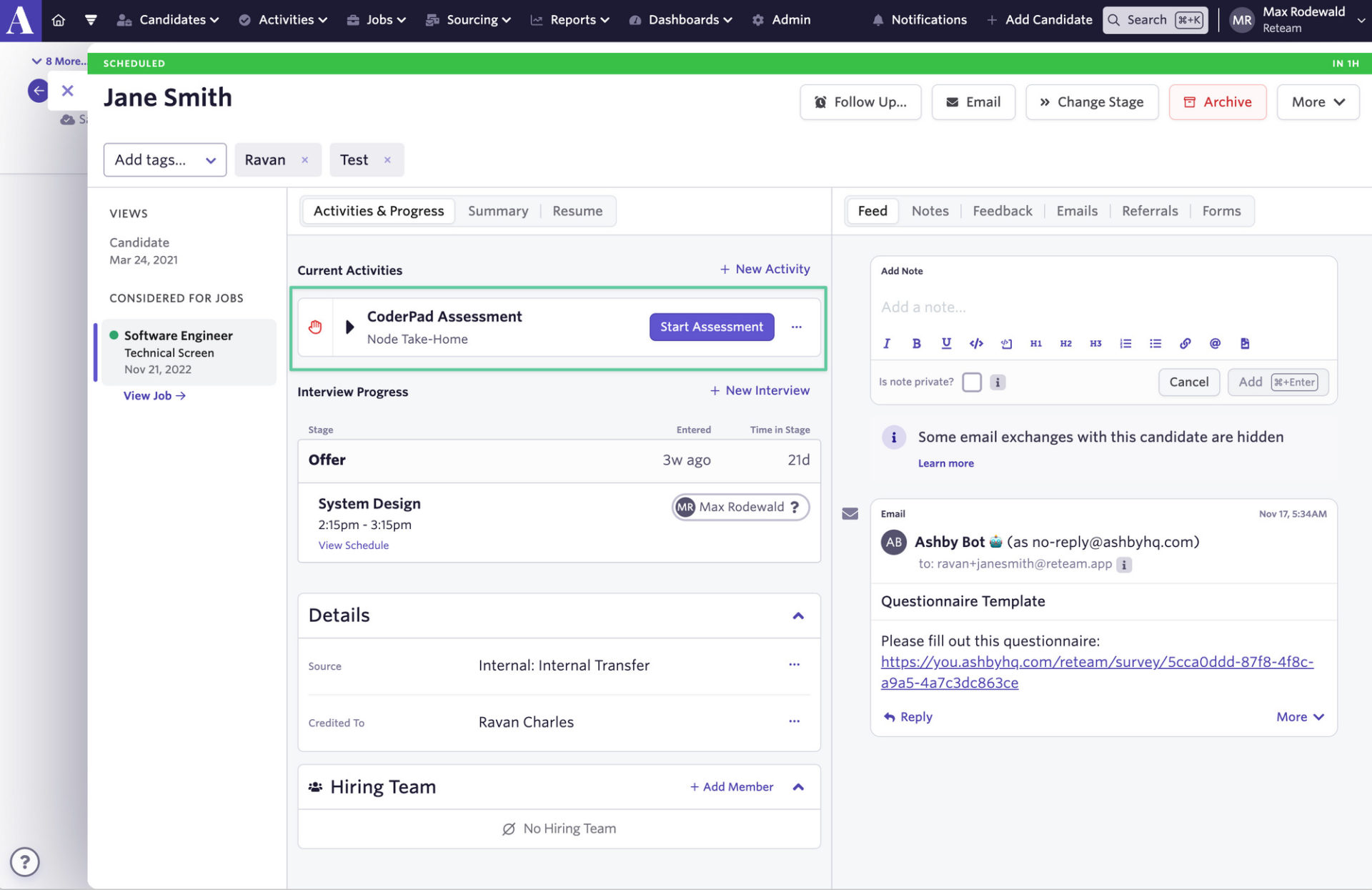Image resolution: width=1372 pixels, height=890 pixels.
Task: Insert a link in the note
Action: click(1185, 344)
